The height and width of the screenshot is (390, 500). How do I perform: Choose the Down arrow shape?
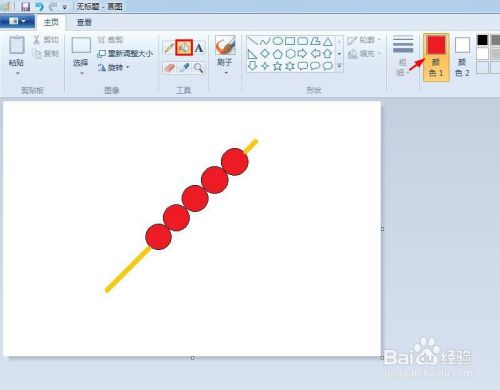pyautogui.click(x=253, y=66)
